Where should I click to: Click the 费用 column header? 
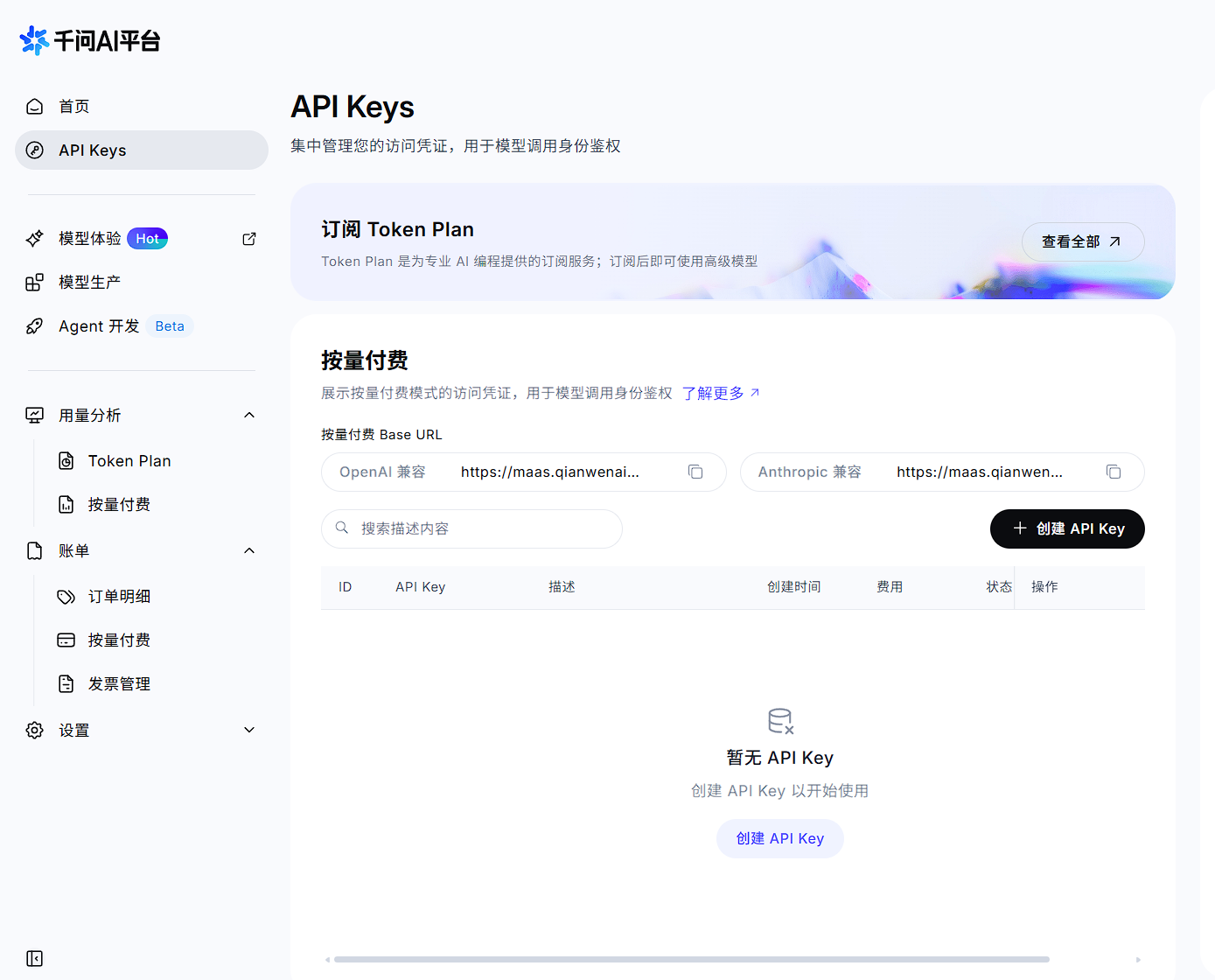coord(890,587)
